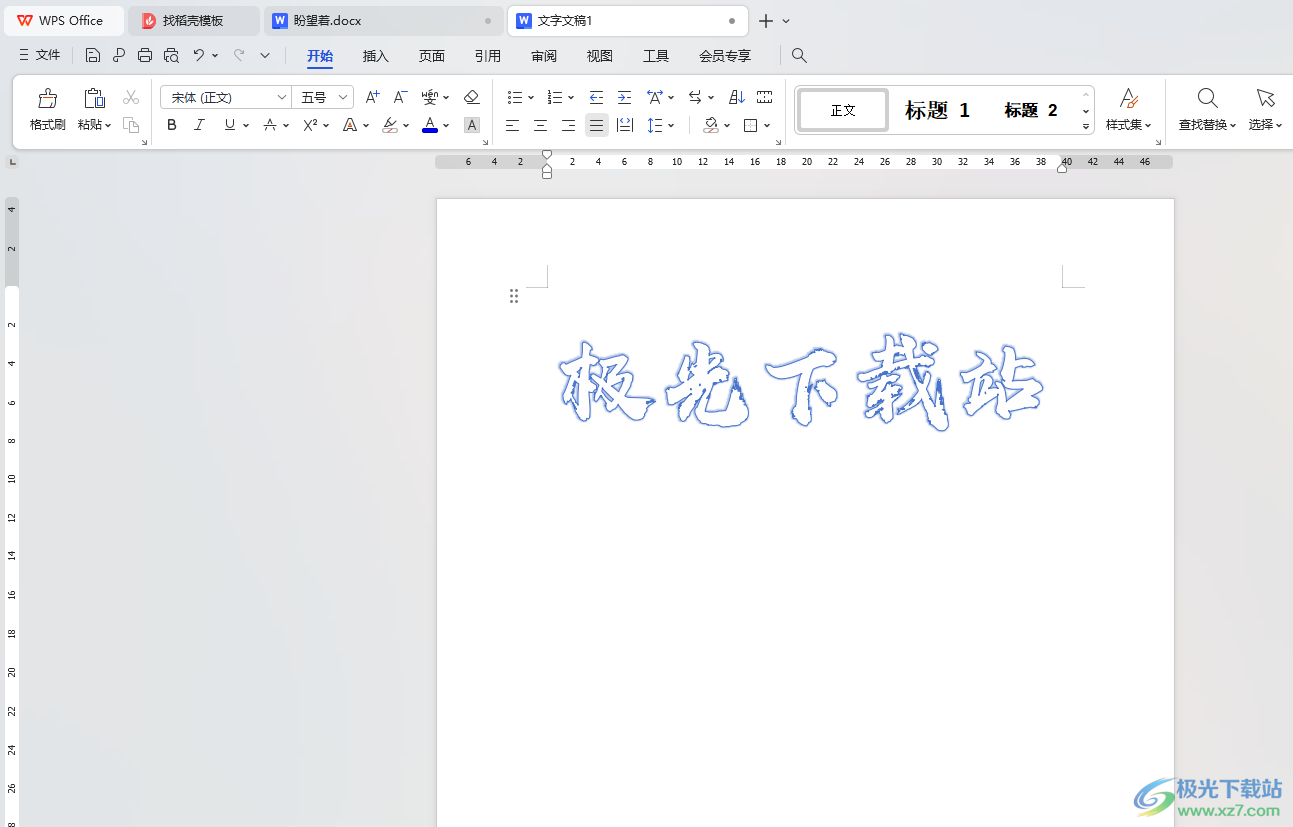Viewport: 1293px width, 827px height.
Task: Open the 工具 ribbon tab
Action: coord(656,56)
